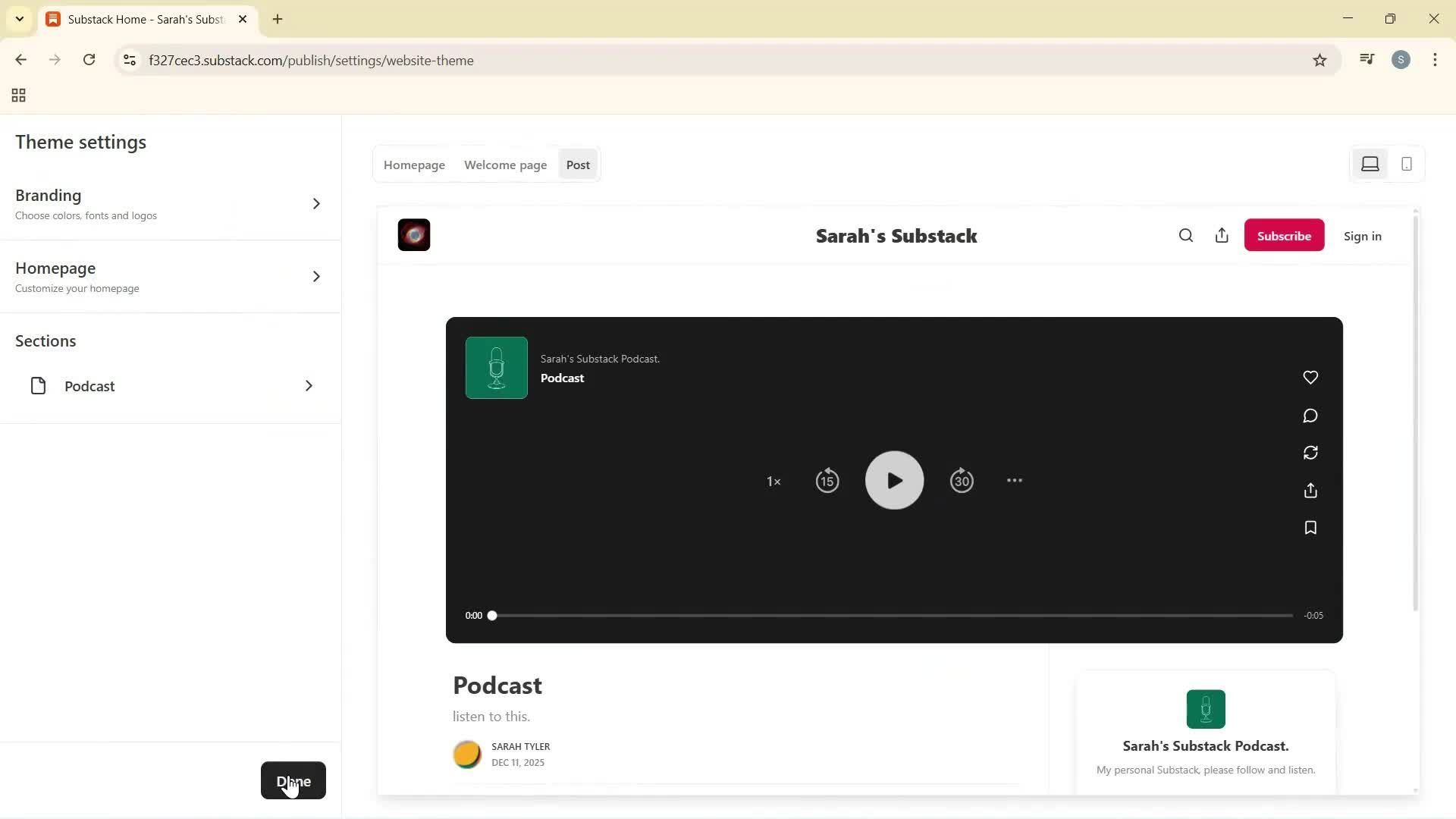Click the bookmark save icon in player

(1310, 528)
